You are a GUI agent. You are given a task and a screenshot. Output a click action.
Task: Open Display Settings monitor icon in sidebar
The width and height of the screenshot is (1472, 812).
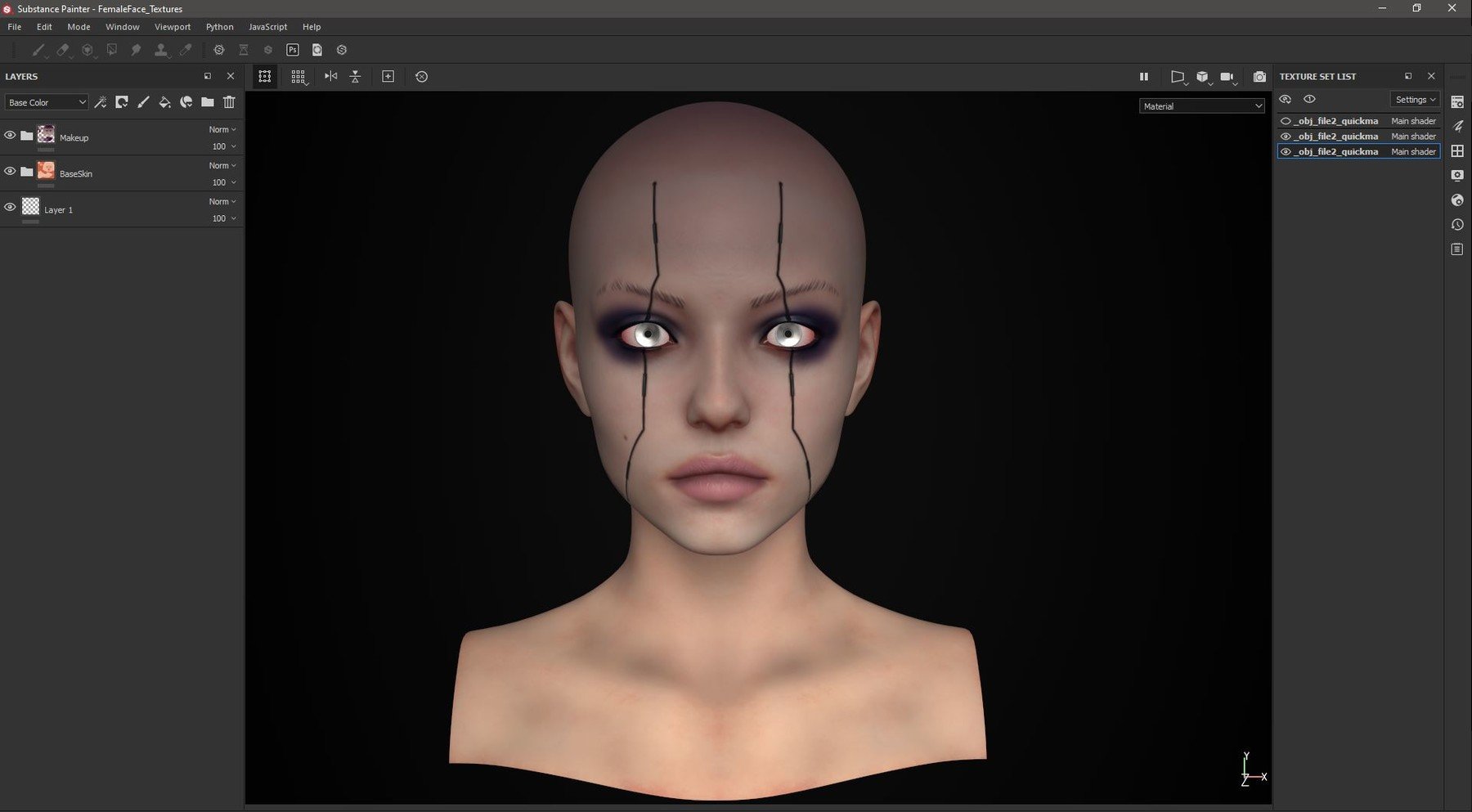point(1457,175)
